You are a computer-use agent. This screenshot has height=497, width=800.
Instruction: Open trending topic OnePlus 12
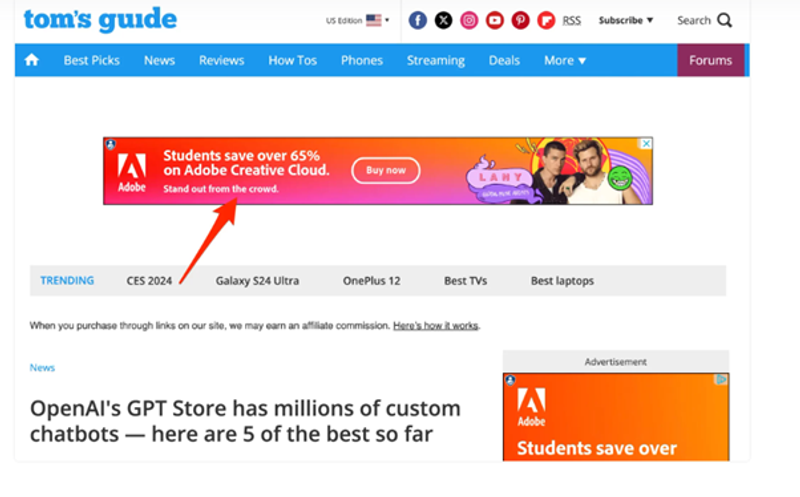coord(371,281)
